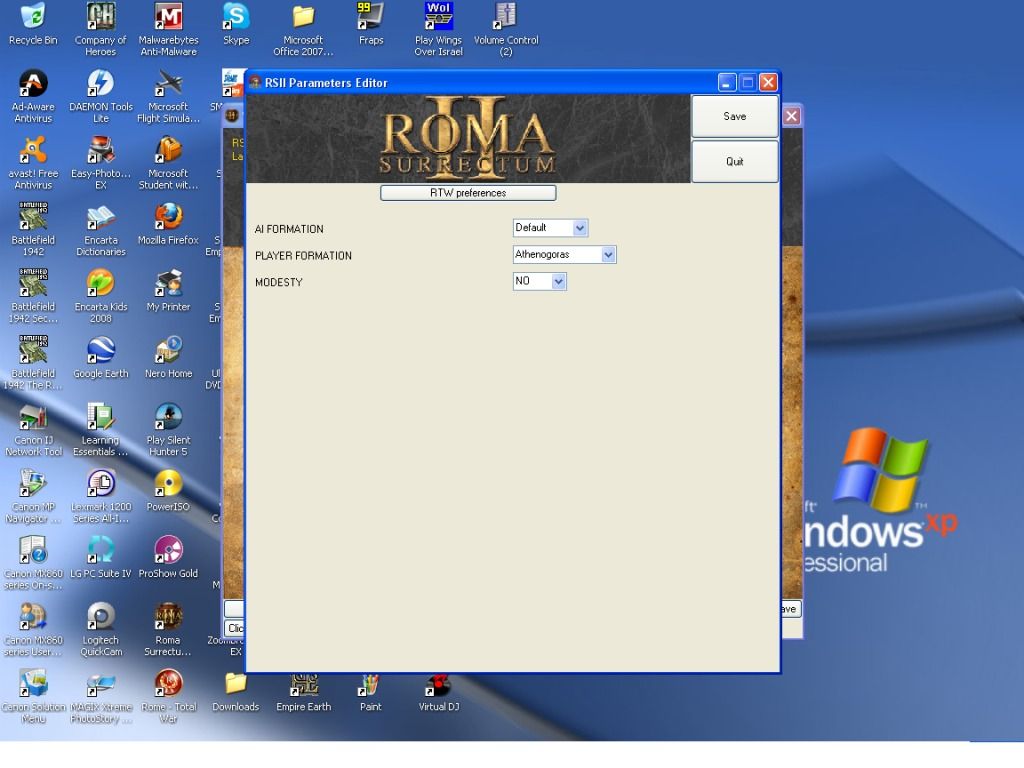Select the Company of Heroes icon
This screenshot has height=768, width=1024.
(x=100, y=17)
